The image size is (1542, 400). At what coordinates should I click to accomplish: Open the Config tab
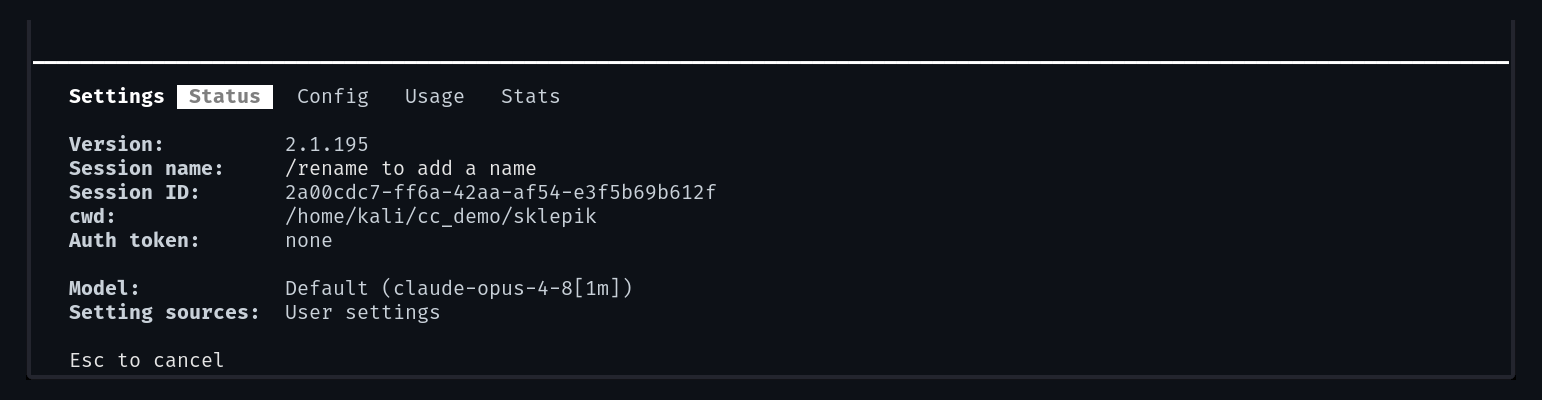coord(333,97)
